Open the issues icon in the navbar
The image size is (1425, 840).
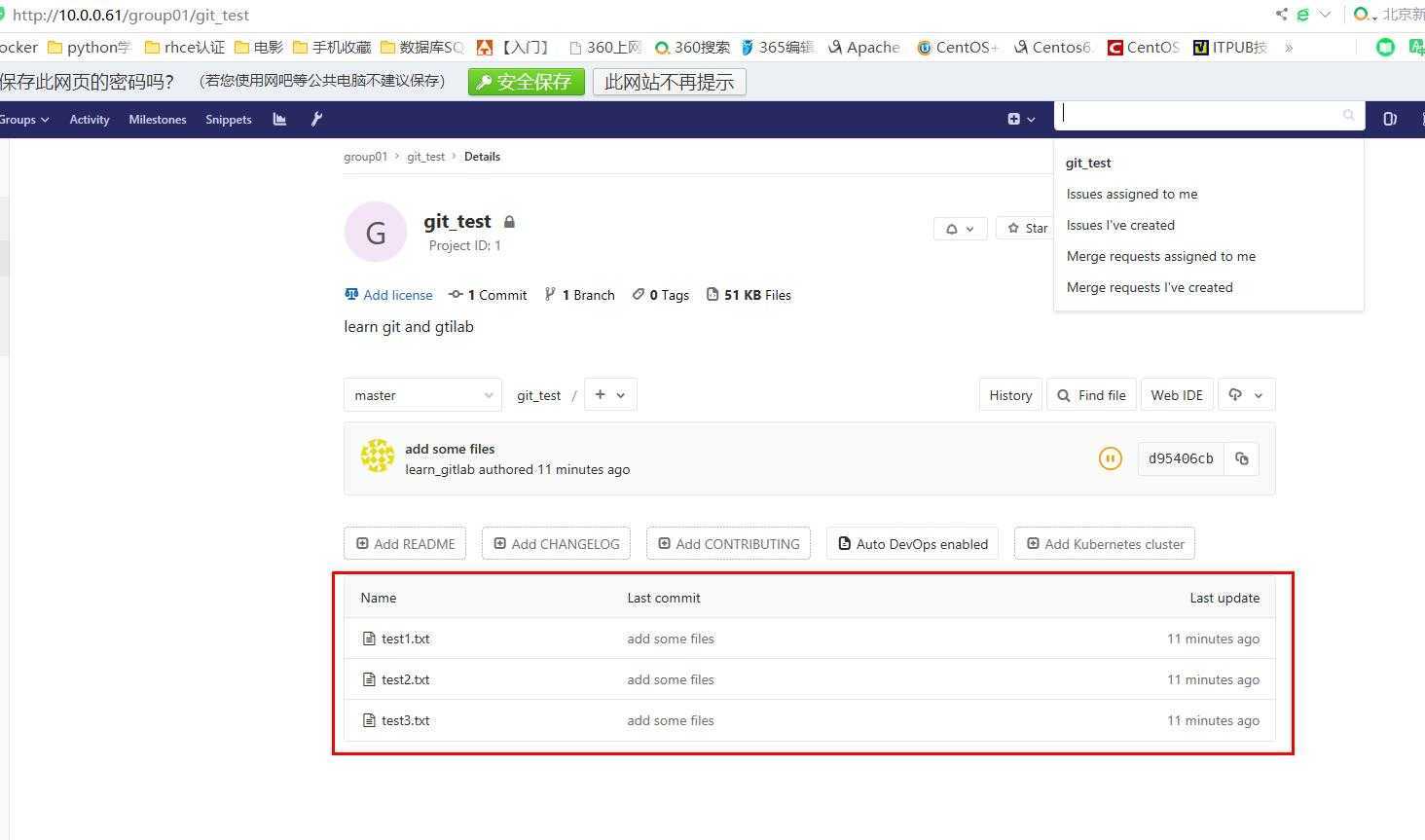[x=1390, y=119]
